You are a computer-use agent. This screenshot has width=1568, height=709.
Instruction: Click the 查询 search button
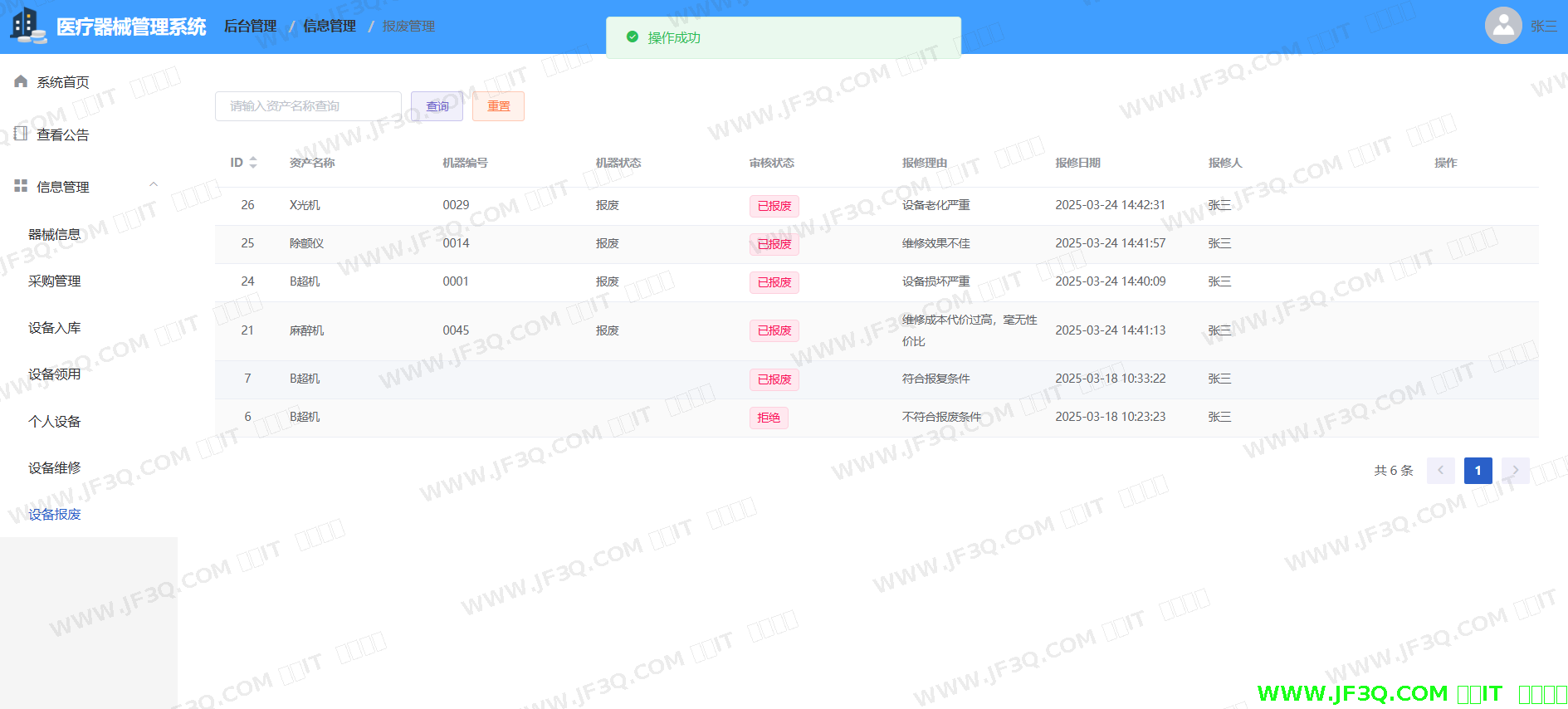click(437, 106)
